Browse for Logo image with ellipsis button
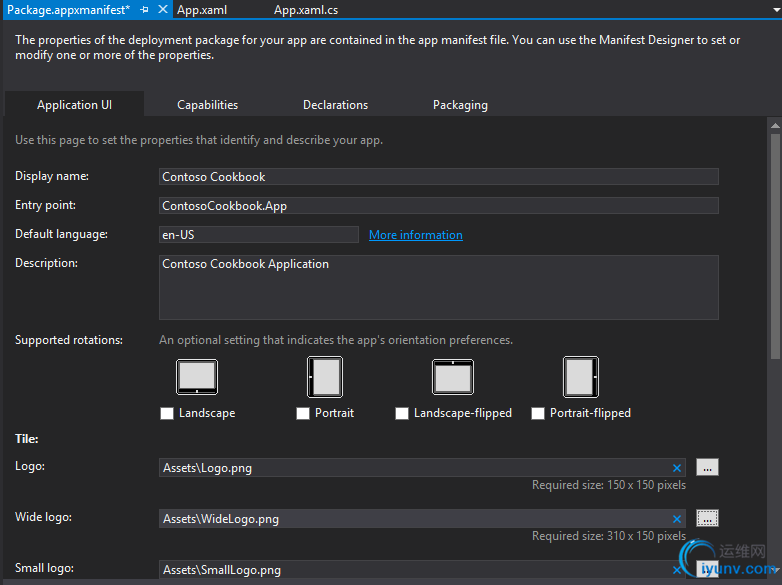 (707, 467)
